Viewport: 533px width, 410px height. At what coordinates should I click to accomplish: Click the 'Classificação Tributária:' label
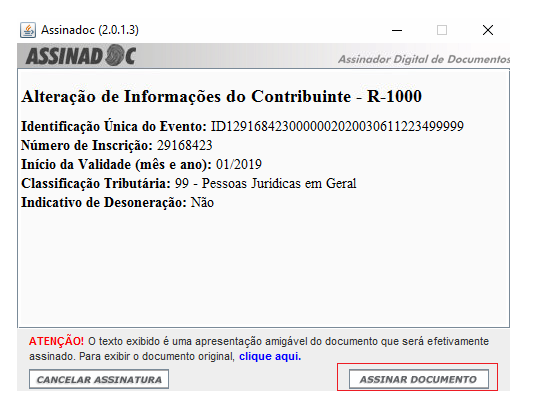pyautogui.click(x=96, y=183)
